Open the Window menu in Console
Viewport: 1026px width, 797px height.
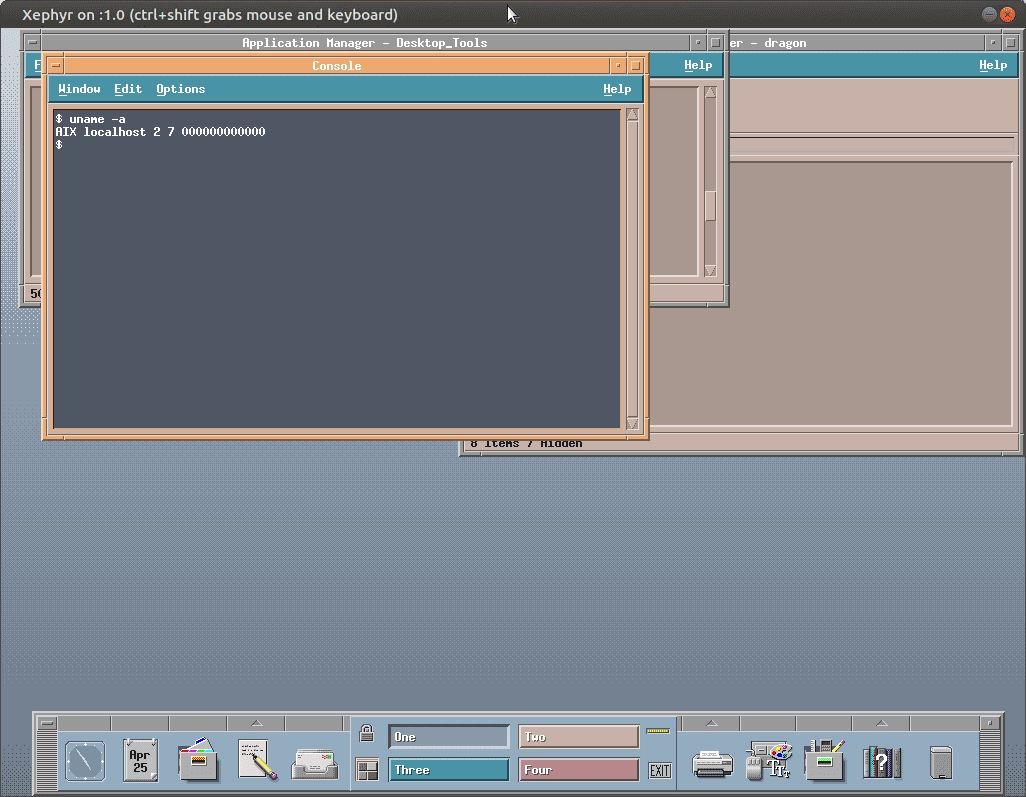[79, 89]
